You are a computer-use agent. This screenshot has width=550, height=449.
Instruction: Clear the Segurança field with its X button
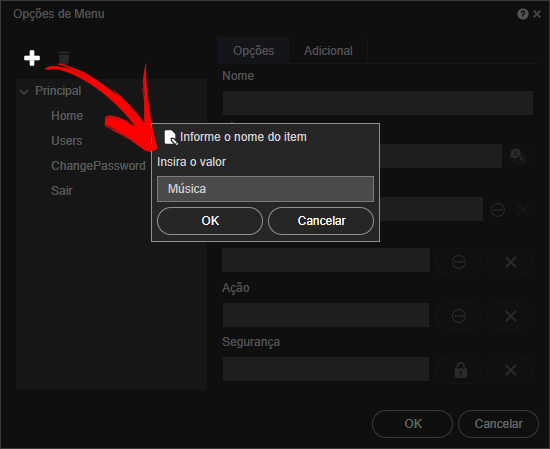tap(511, 370)
